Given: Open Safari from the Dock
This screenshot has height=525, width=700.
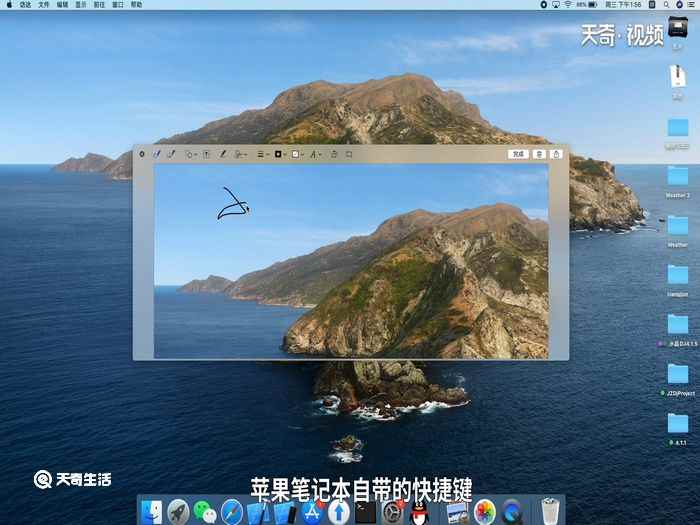Looking at the screenshot, I should point(232,512).
